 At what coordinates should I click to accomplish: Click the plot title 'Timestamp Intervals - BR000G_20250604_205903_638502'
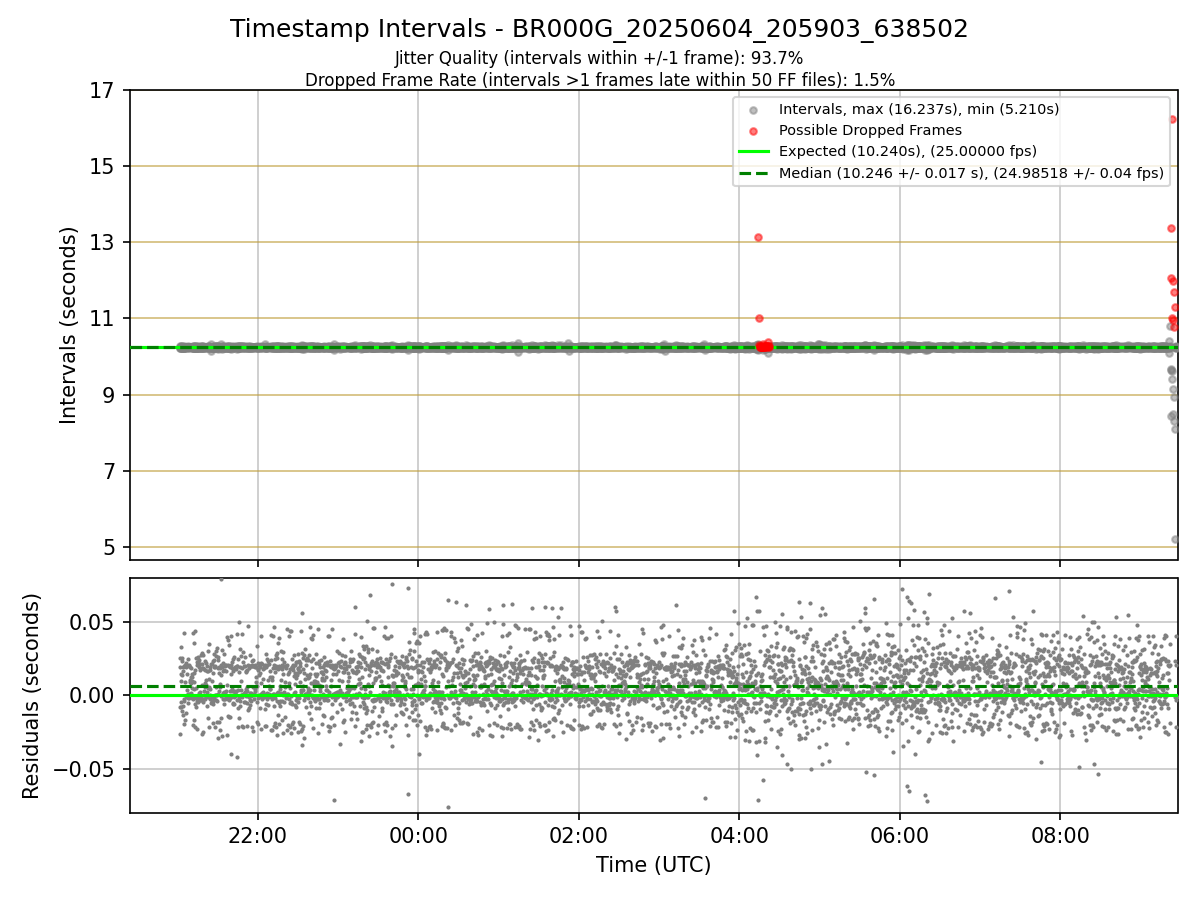(x=599, y=29)
